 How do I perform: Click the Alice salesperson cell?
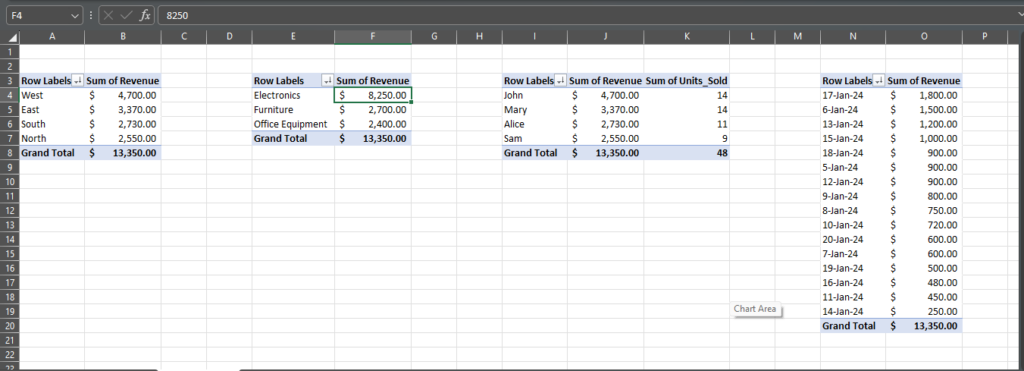[535, 124]
